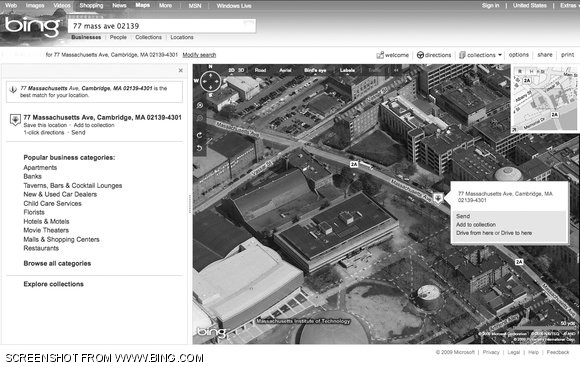Click the pushpin marker on the map
Screen dimensions: 580x366
(x=438, y=198)
